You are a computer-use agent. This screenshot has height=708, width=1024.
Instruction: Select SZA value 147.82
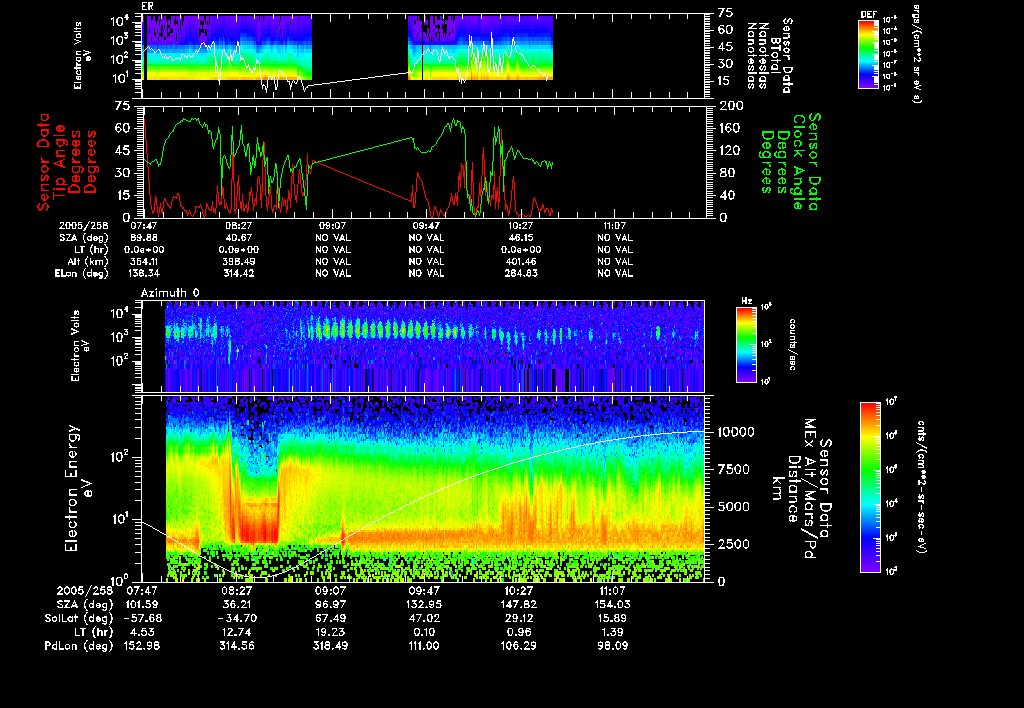pos(518,604)
